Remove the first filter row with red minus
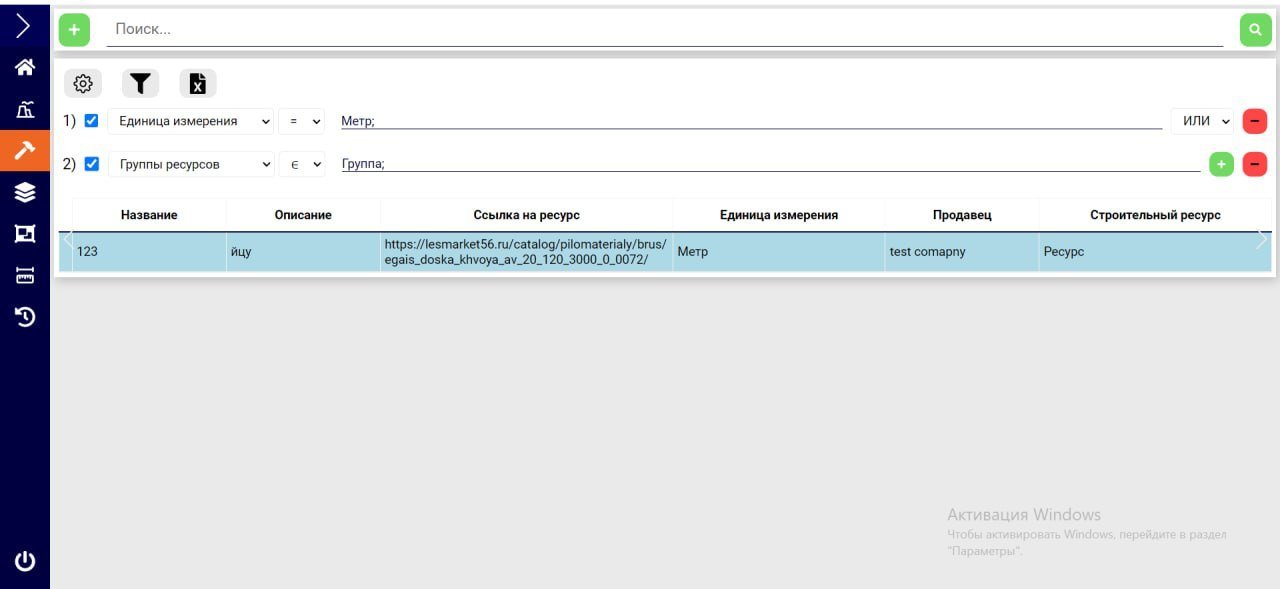The width and height of the screenshot is (1280, 589). [x=1254, y=120]
